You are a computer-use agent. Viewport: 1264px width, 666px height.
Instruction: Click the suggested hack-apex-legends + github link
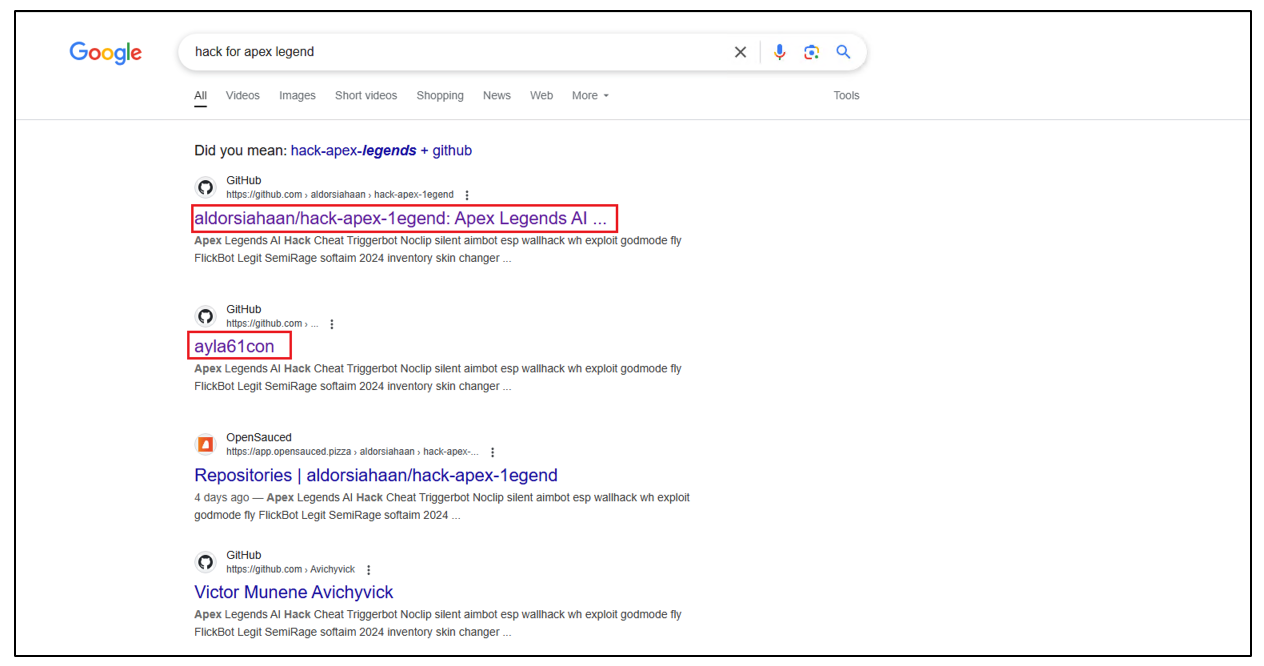click(x=381, y=151)
